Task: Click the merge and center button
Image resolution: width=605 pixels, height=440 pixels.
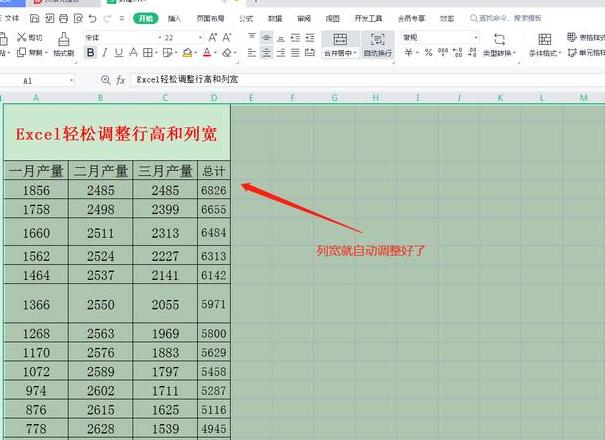Action: click(338, 44)
